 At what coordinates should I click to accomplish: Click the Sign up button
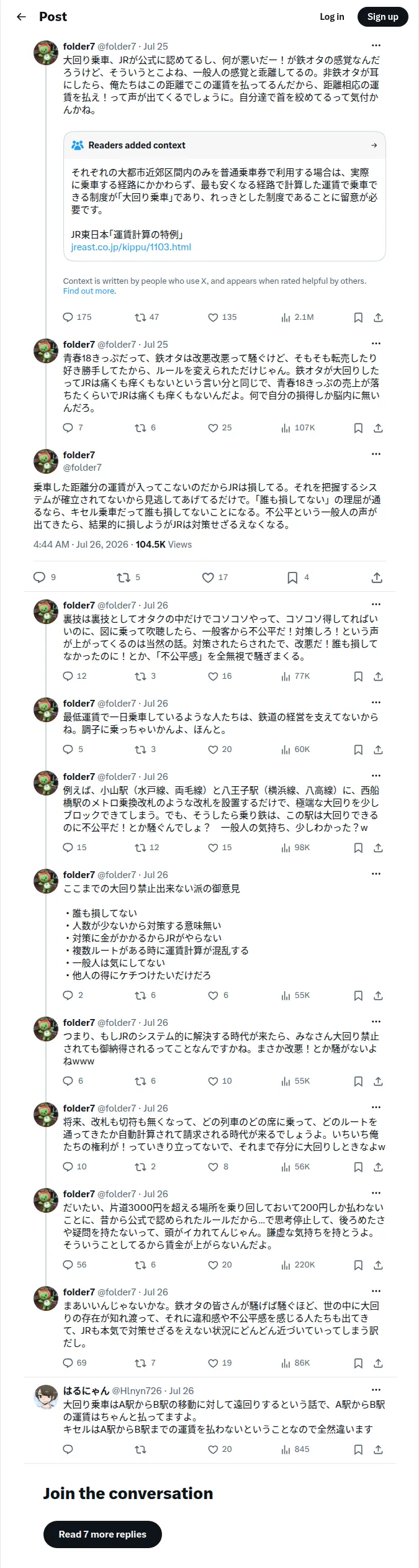(x=383, y=17)
